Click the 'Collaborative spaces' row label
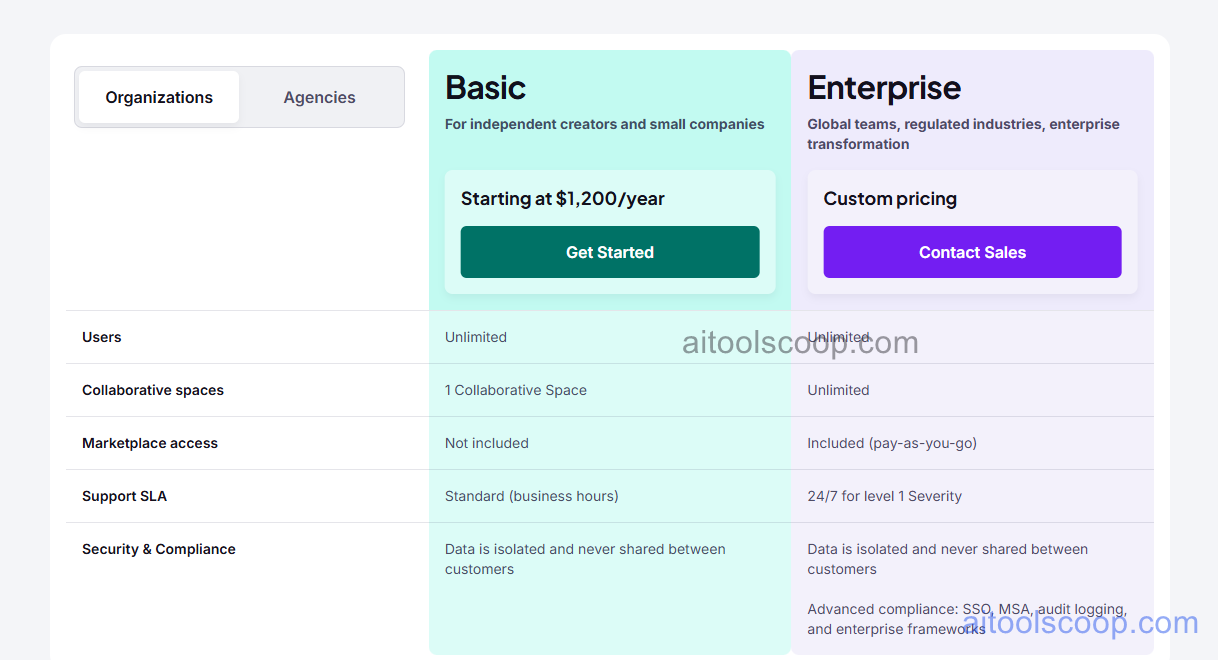 click(x=153, y=390)
